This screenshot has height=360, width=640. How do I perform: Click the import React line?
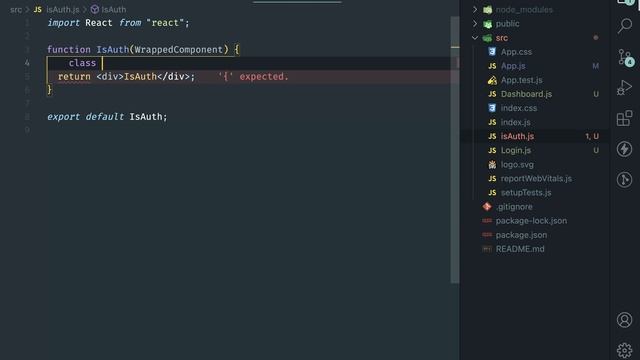pos(118,23)
